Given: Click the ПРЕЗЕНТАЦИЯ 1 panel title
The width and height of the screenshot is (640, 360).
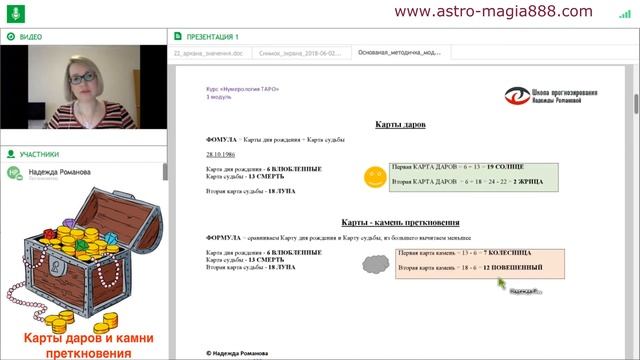Looking at the screenshot, I should pyautogui.click(x=213, y=37).
